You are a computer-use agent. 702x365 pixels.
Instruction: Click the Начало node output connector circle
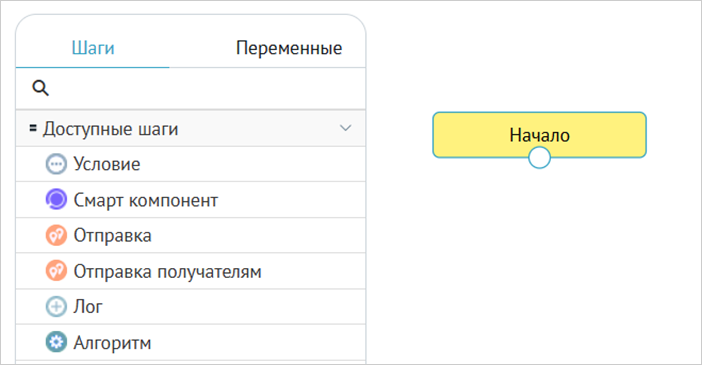click(x=539, y=158)
